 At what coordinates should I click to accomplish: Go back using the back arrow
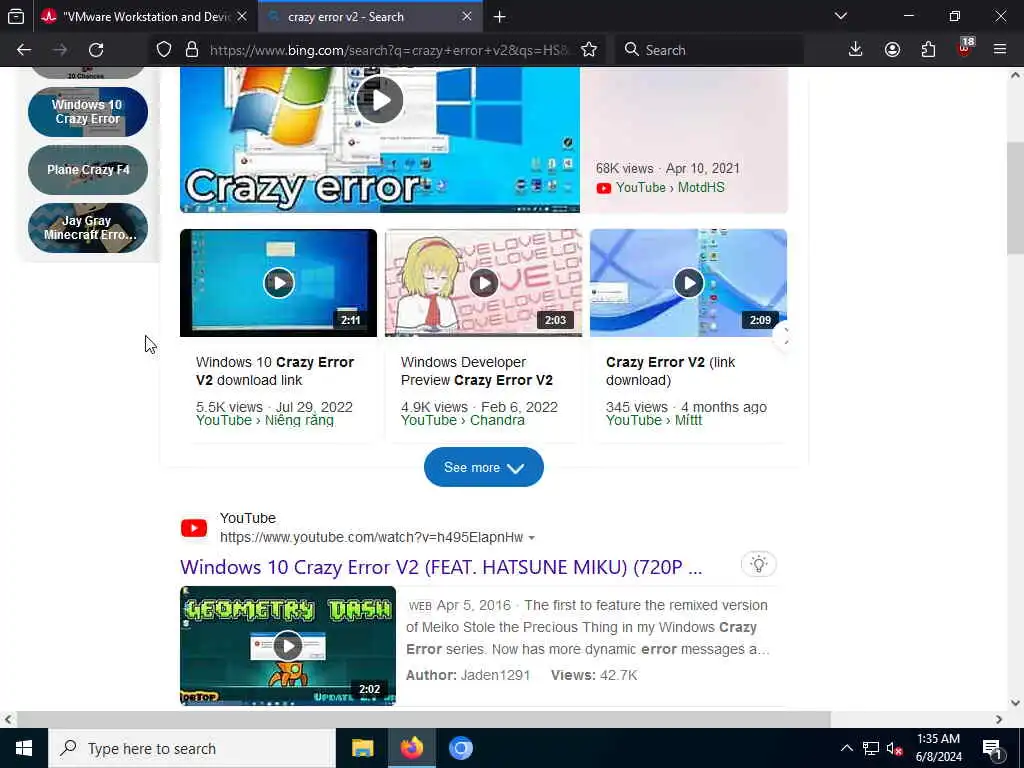click(24, 50)
